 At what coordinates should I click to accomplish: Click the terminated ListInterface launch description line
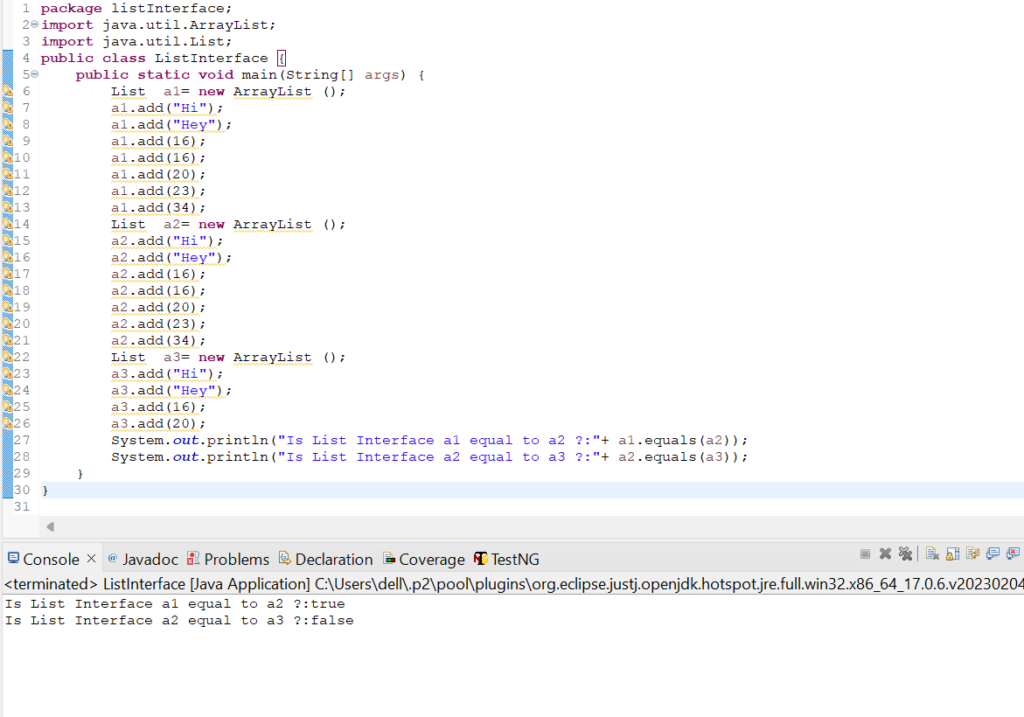tap(513, 584)
